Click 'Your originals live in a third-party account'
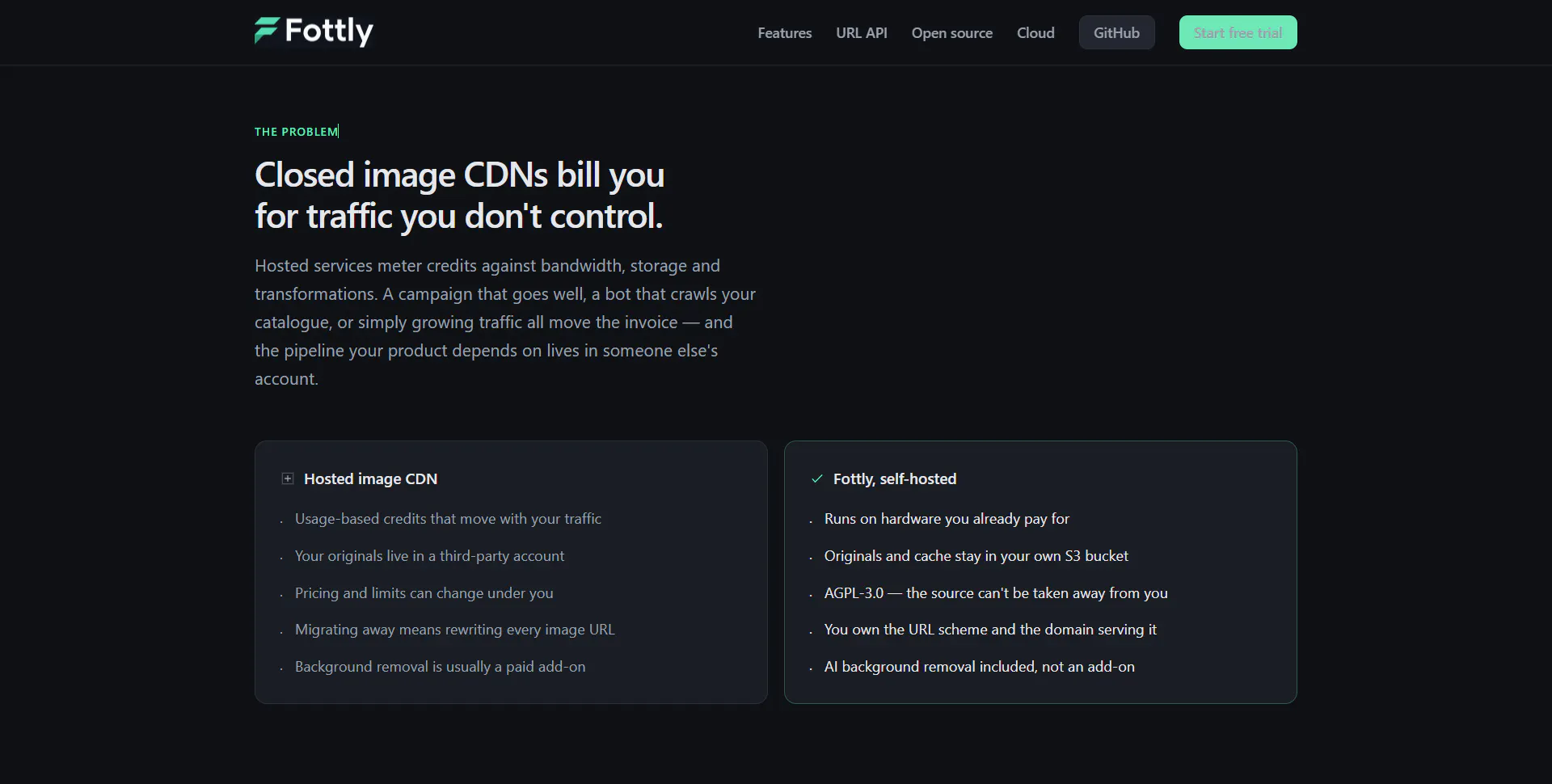The image size is (1552, 784). [429, 556]
